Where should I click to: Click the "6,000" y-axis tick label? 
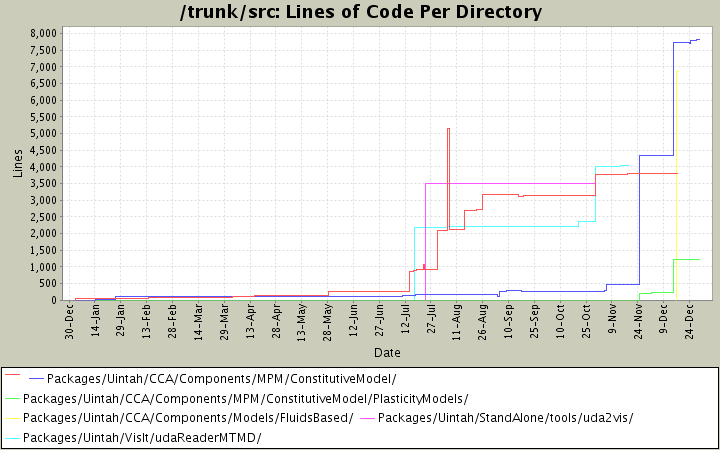tap(45, 100)
